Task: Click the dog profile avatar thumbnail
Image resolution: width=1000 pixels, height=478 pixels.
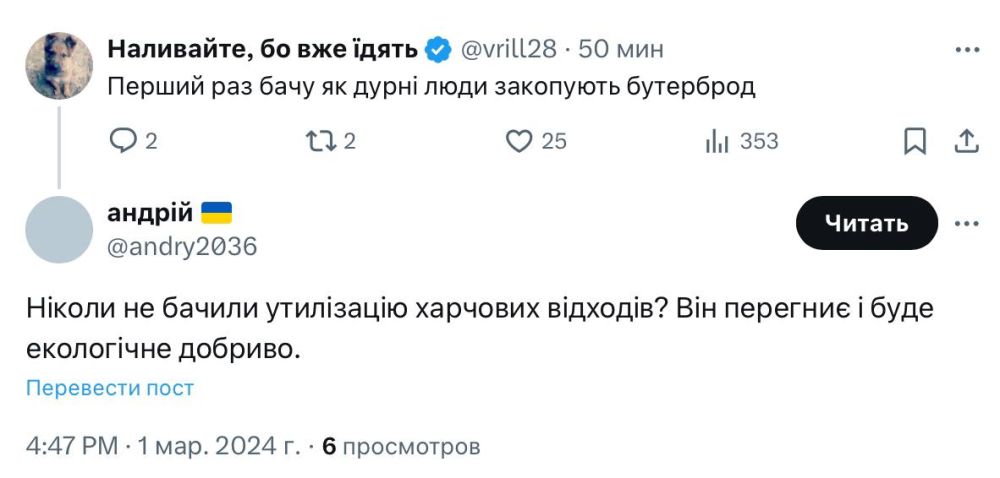Action: point(59,64)
